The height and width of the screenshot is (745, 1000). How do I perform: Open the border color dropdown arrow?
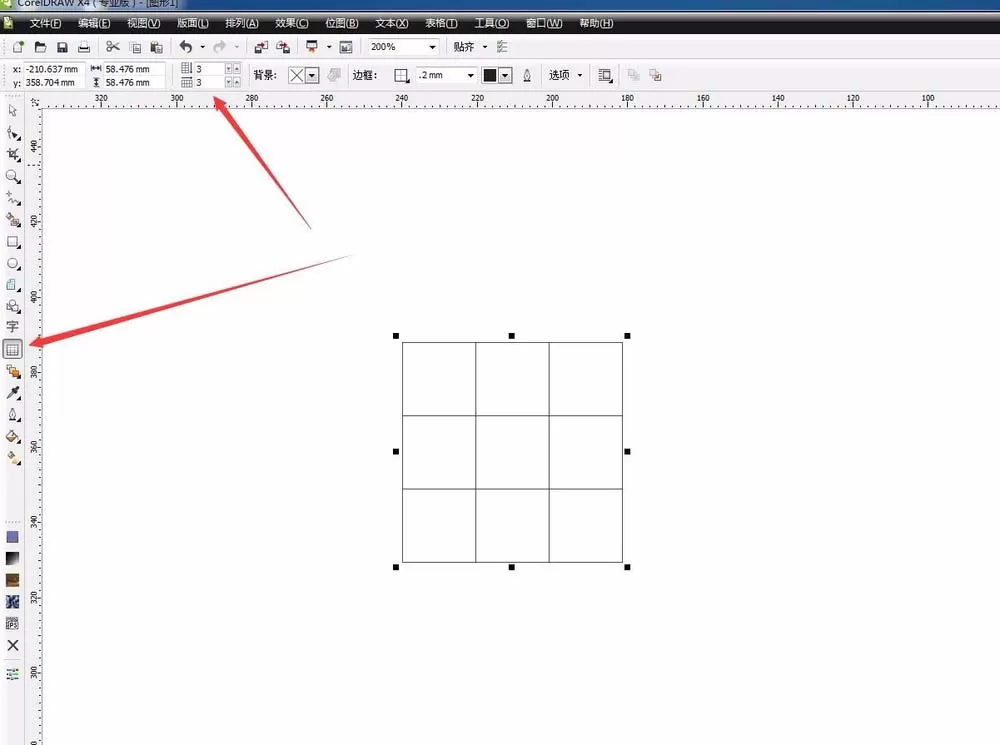tap(505, 75)
